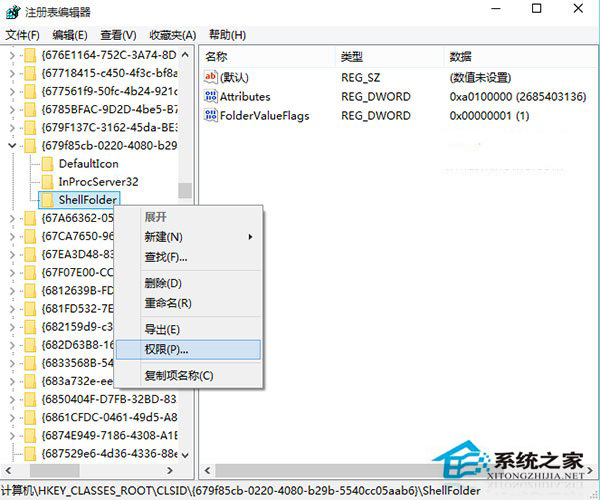Screen dimensions: 600x500
Task: Expand the {67A66362-05 key node
Action: pos(12,218)
